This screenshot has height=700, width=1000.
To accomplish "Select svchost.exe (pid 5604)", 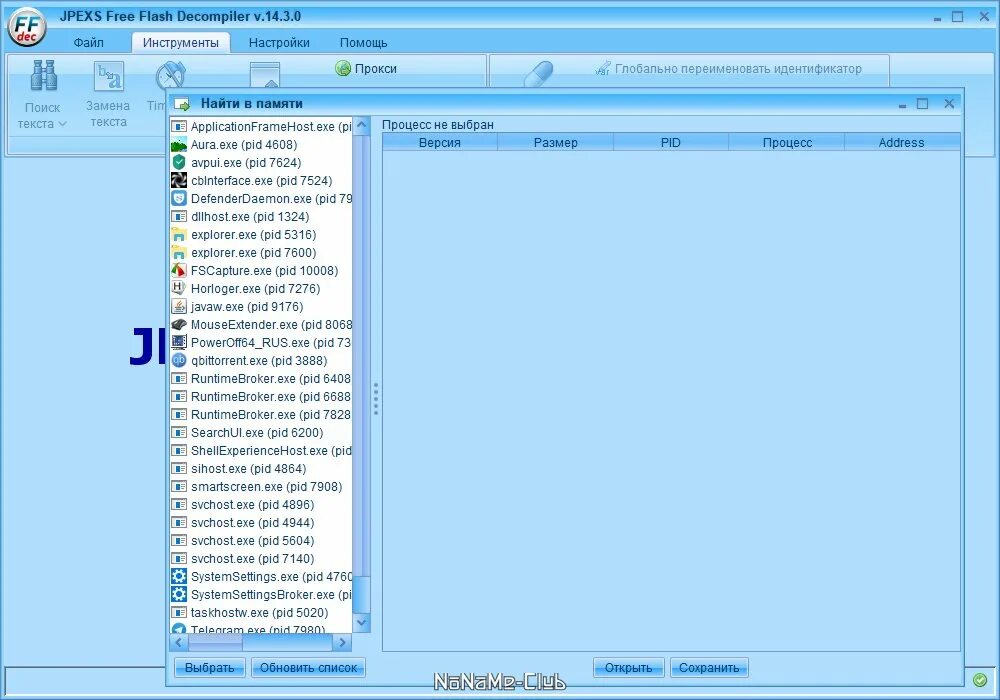I will coord(261,541).
